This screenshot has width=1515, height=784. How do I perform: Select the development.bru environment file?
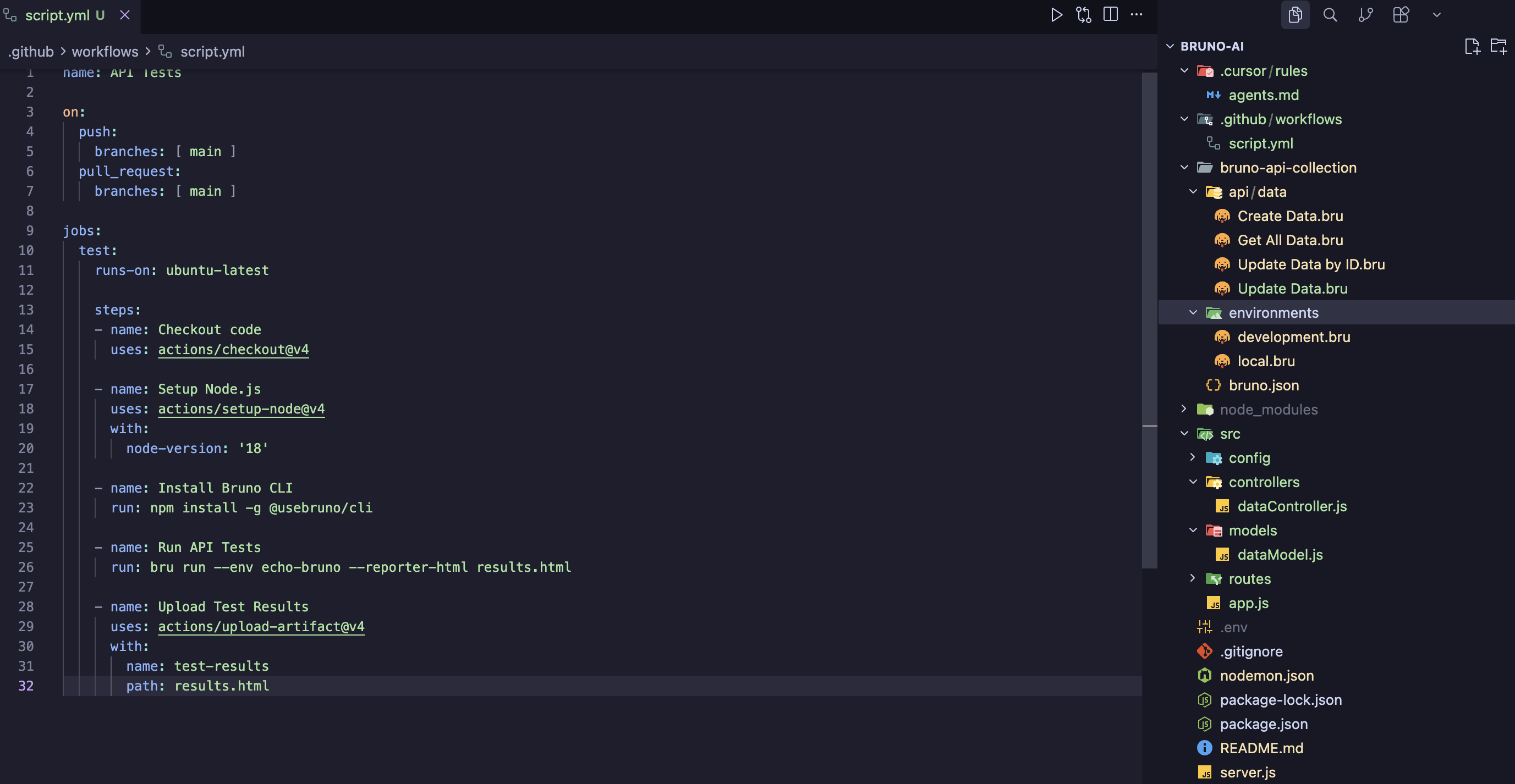(1293, 337)
